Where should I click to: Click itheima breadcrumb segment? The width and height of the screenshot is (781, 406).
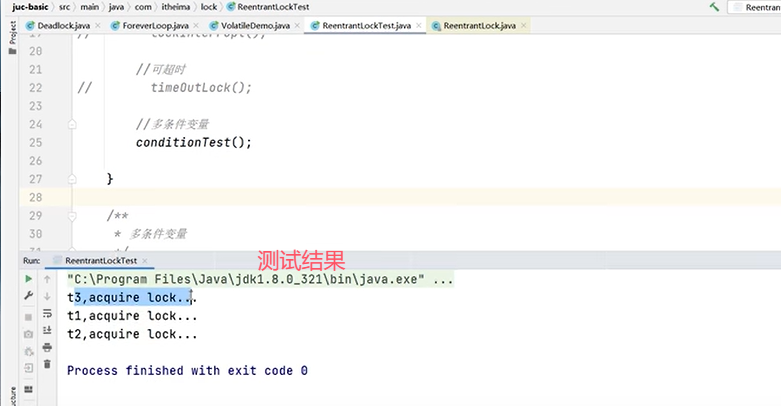click(176, 7)
